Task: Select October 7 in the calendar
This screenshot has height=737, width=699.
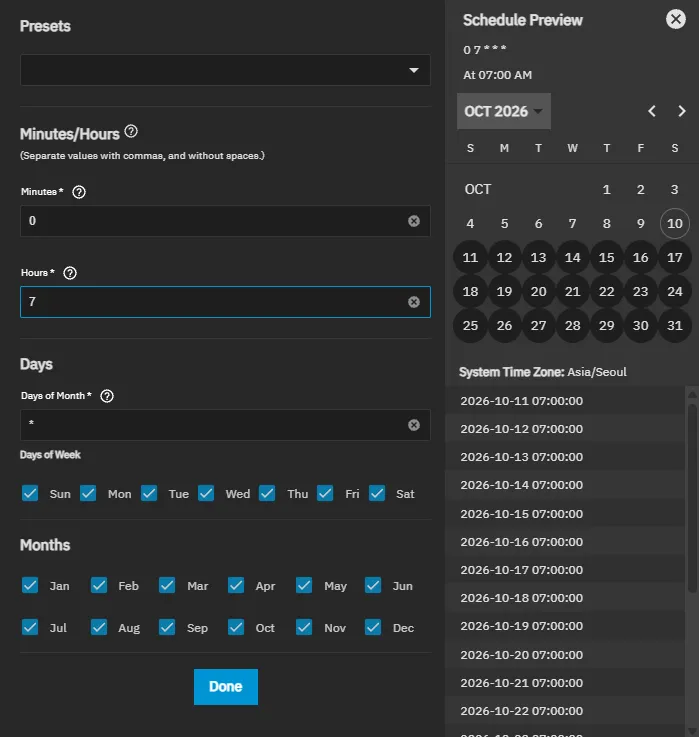Action: [x=572, y=223]
